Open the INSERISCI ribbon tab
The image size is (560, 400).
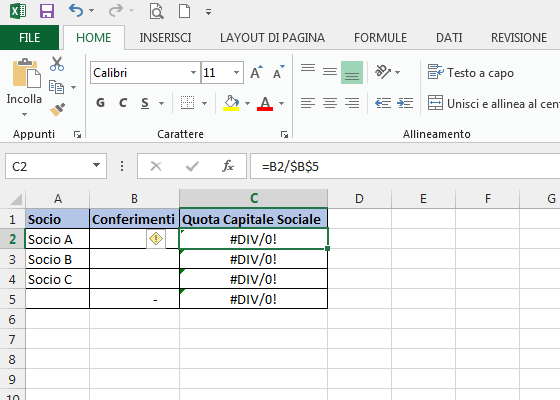point(165,38)
